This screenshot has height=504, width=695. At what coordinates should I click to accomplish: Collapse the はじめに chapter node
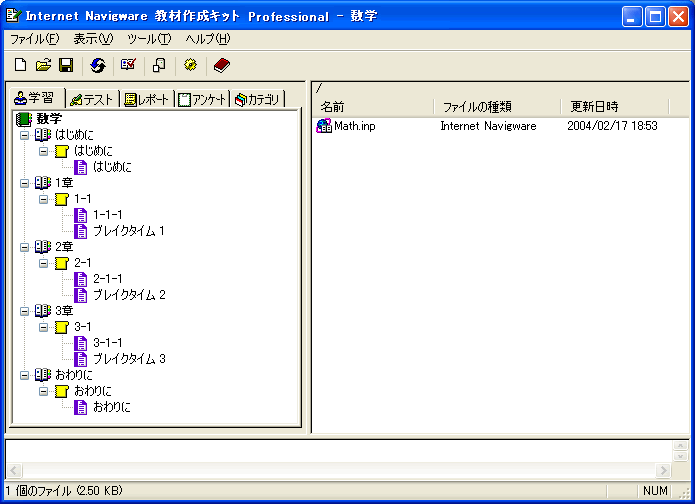point(24,135)
